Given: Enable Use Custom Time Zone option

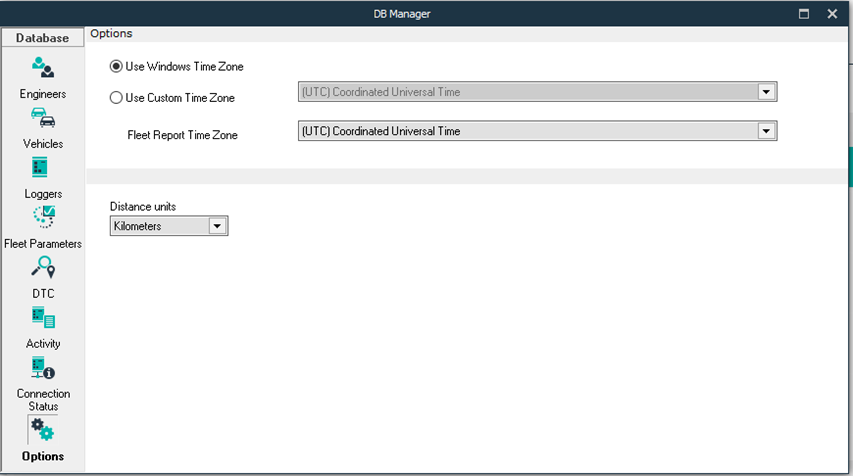Looking at the screenshot, I should tap(117, 98).
